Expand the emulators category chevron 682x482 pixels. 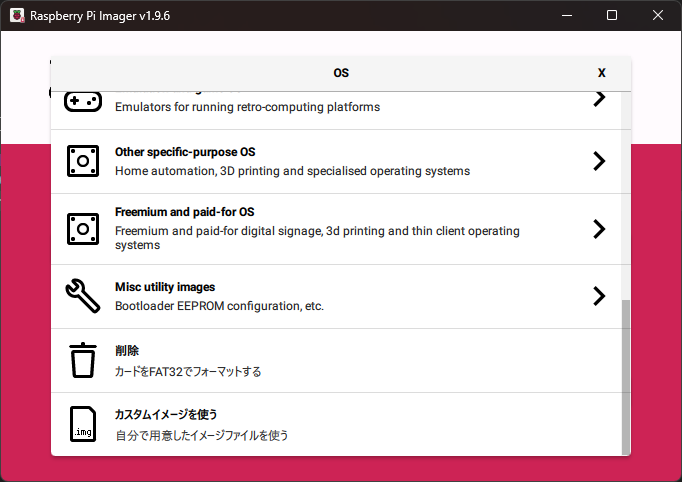pyautogui.click(x=598, y=99)
